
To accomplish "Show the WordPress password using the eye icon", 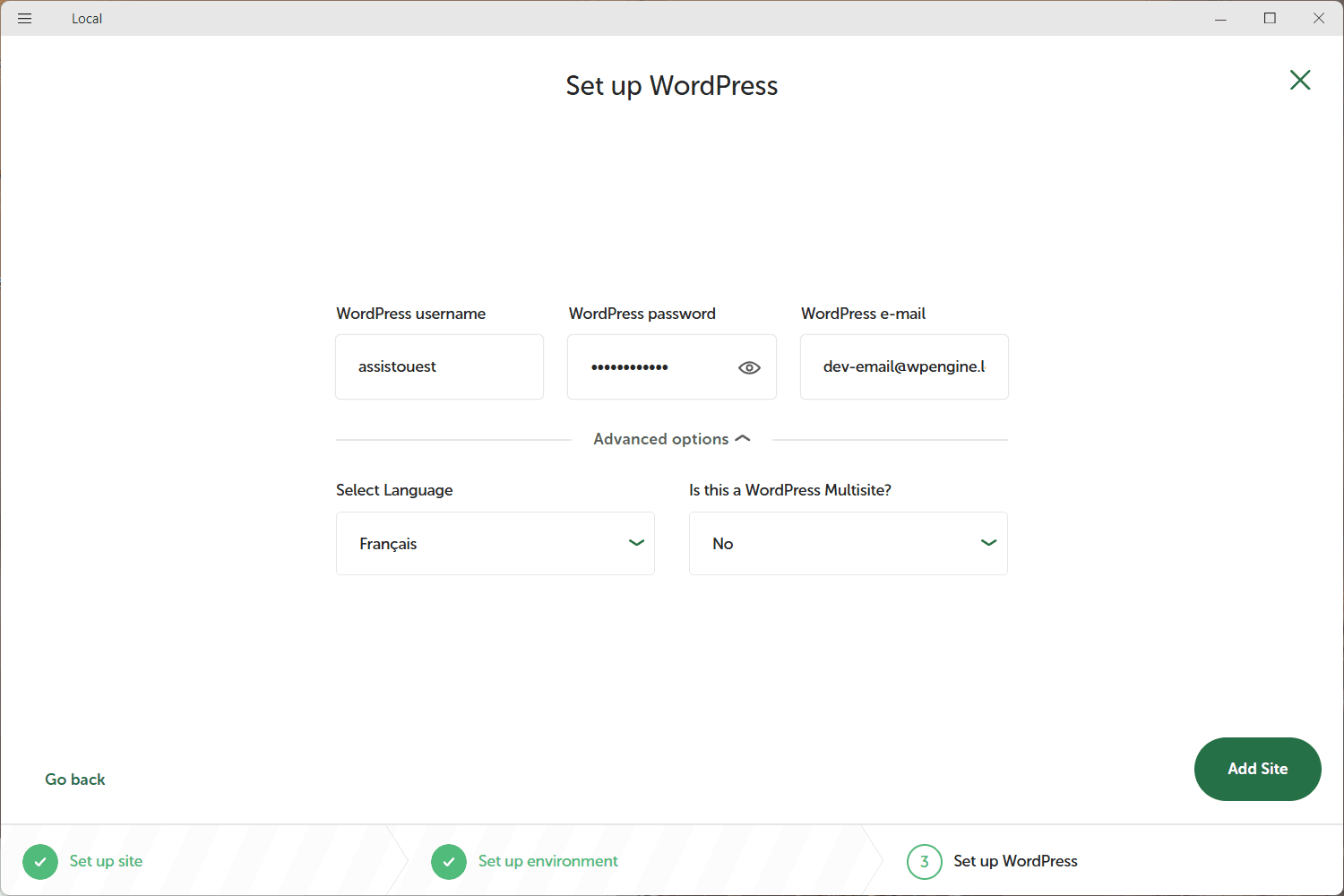I will point(749,367).
